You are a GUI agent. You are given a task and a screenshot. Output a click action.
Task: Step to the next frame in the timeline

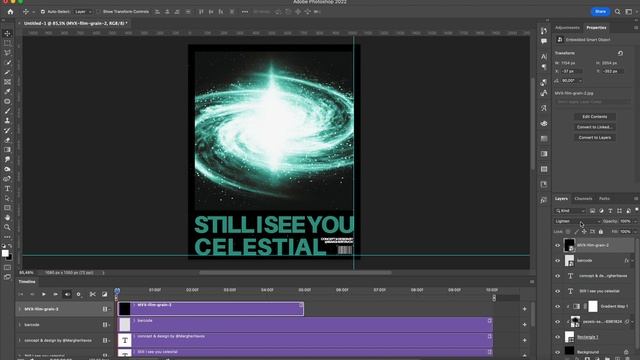[x=56, y=294]
